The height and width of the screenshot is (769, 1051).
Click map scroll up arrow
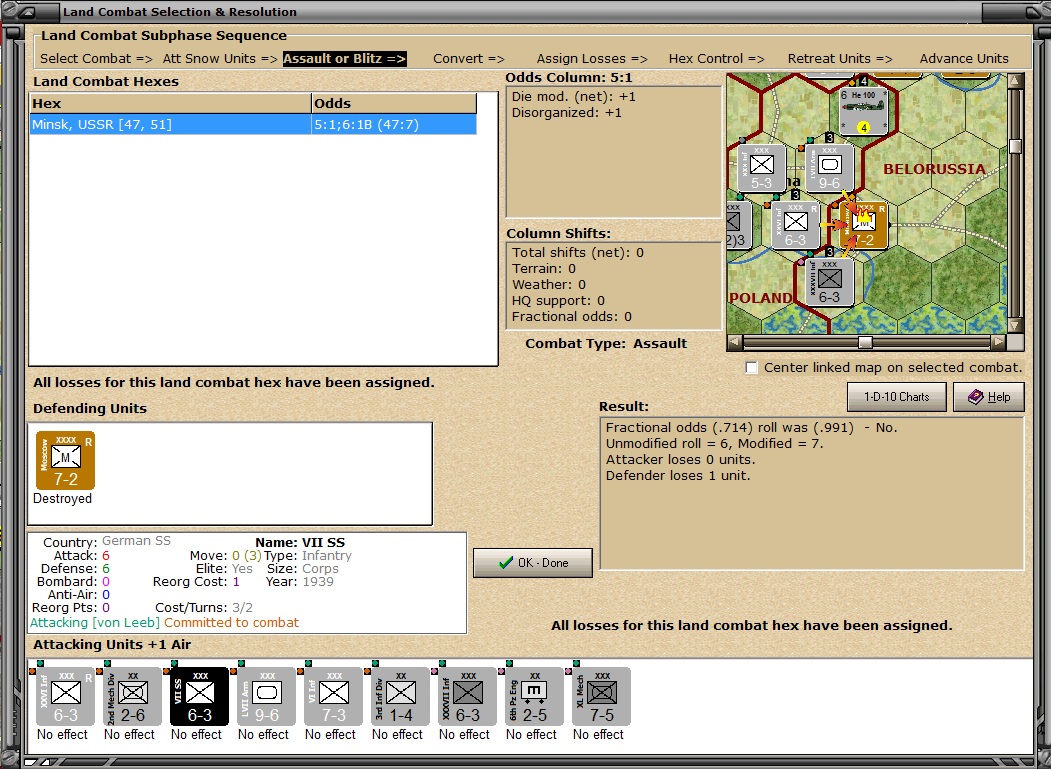(x=1015, y=80)
